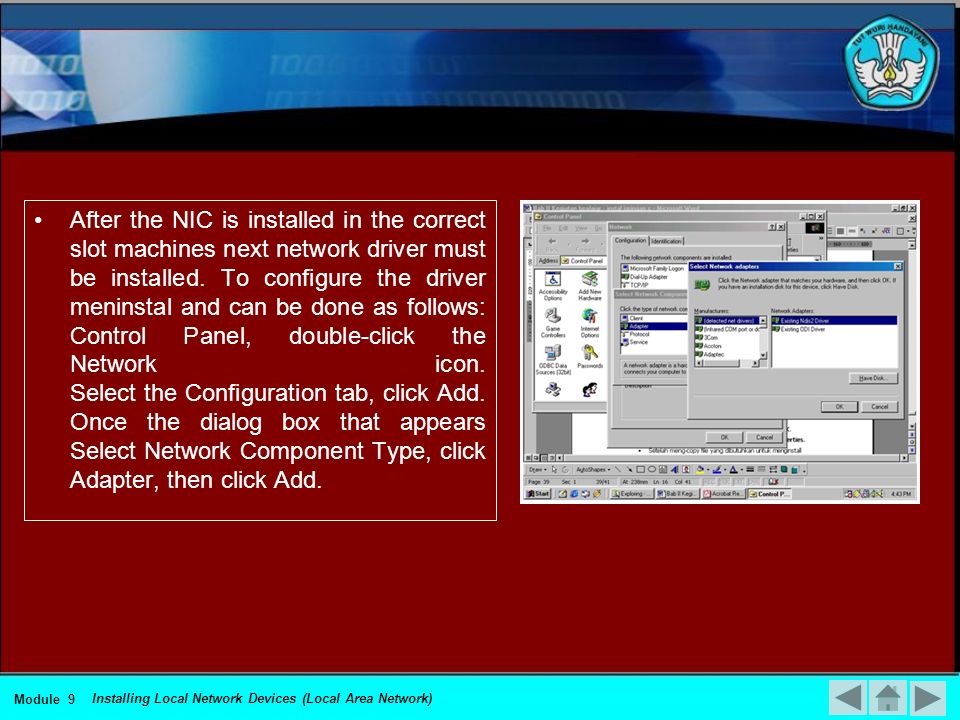Select 'Existing Ndis2 Driver' adapter
Image resolution: width=960 pixels, height=720 pixels.
pyautogui.click(x=834, y=320)
